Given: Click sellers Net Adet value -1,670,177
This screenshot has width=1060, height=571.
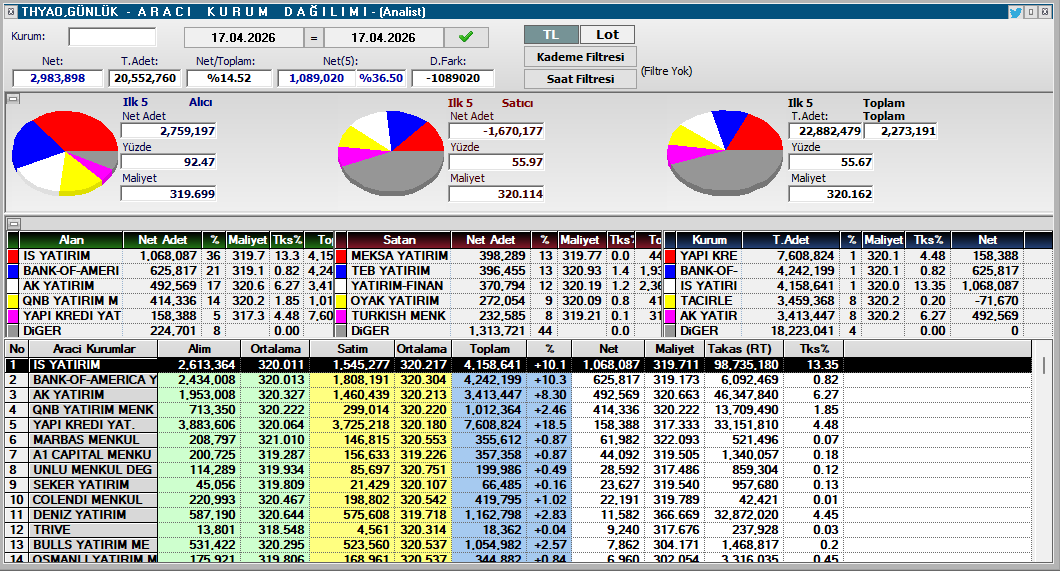Looking at the screenshot, I should pyautogui.click(x=496, y=131).
